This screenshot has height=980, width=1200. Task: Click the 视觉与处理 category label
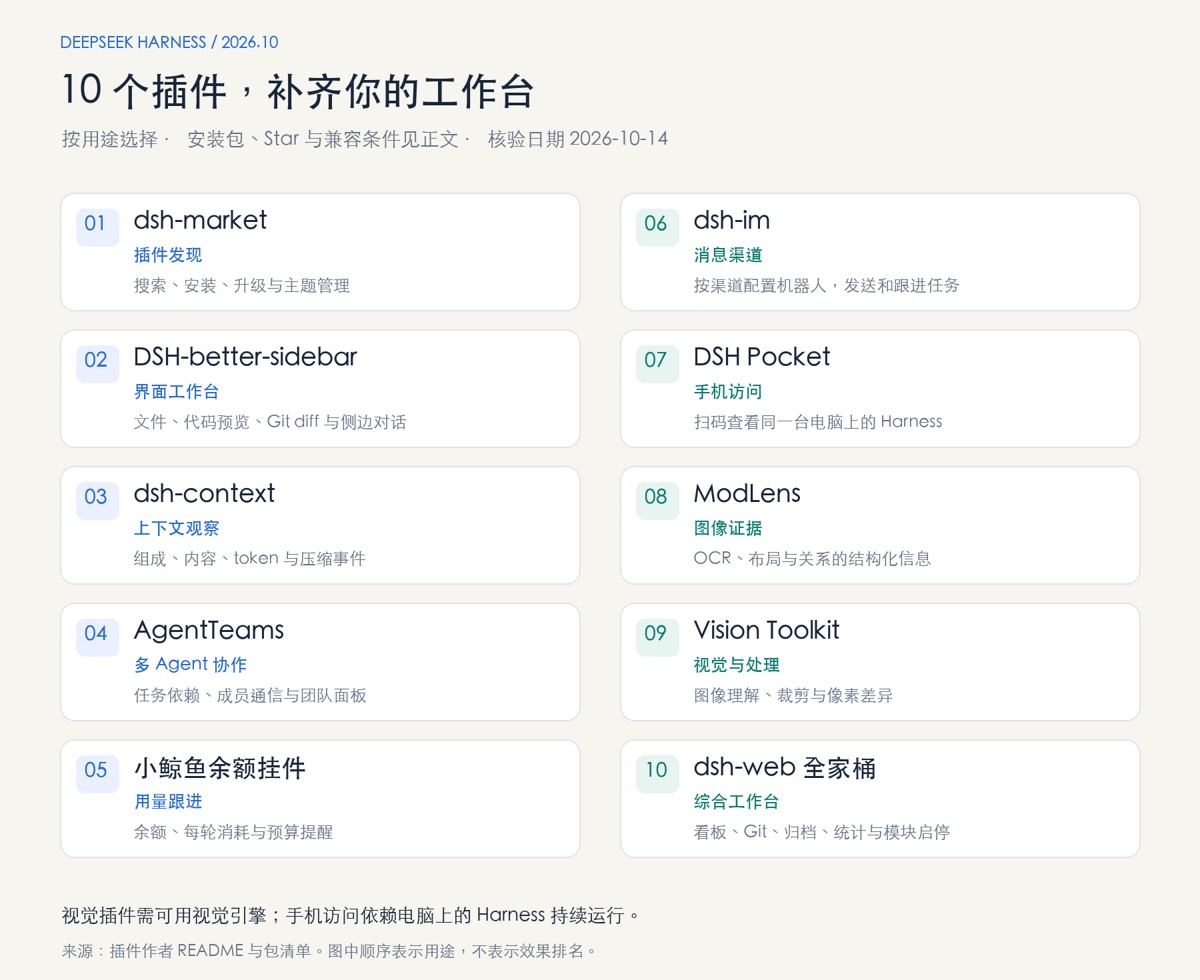pyautogui.click(x=736, y=665)
